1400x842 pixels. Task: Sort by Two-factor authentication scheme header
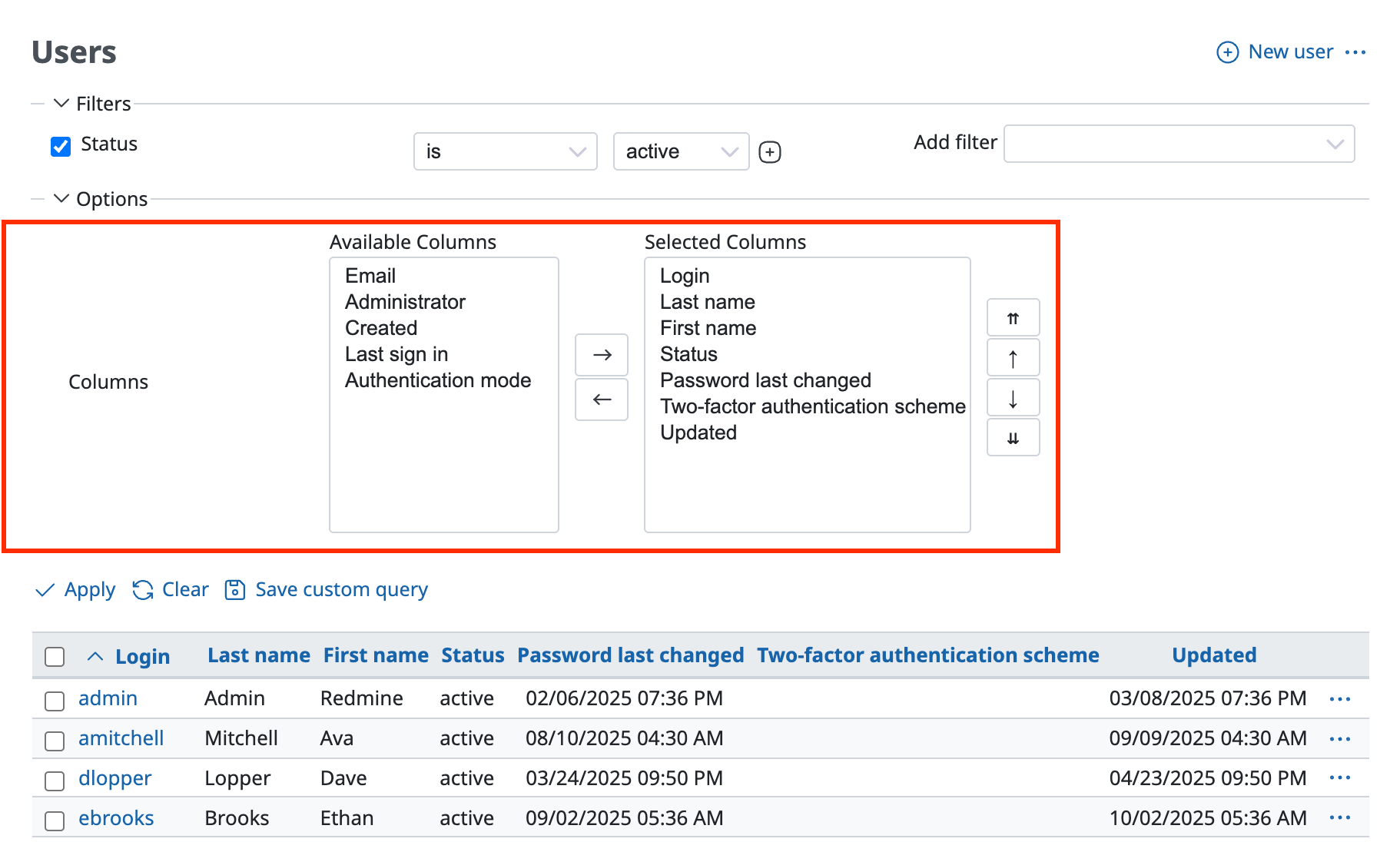click(927, 655)
